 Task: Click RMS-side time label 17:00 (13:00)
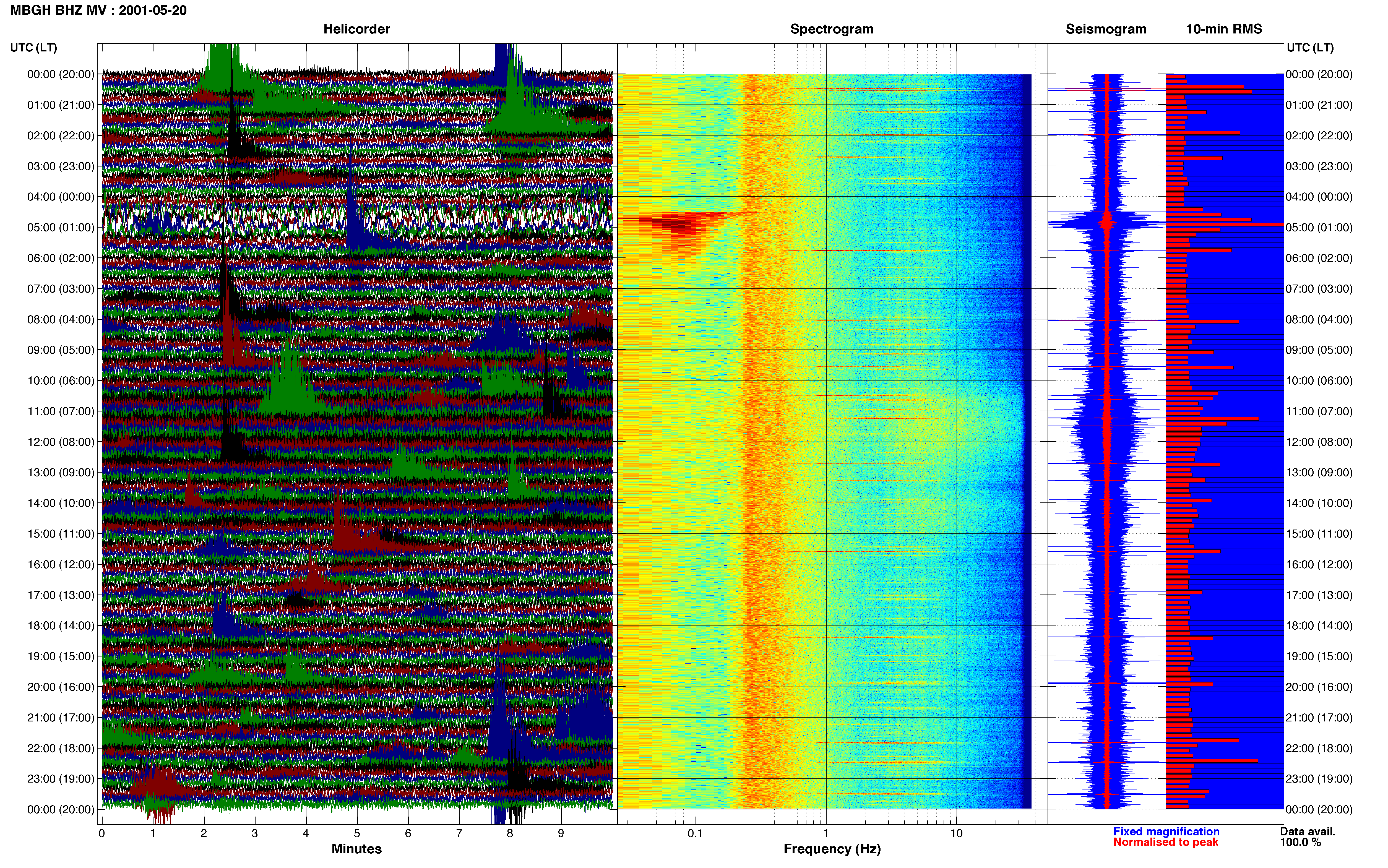(1319, 595)
